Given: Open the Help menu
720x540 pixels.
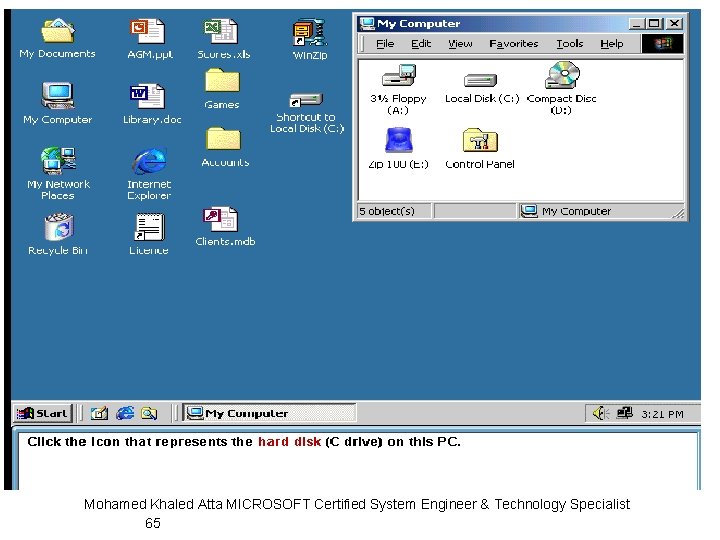Looking at the screenshot, I should (612, 44).
